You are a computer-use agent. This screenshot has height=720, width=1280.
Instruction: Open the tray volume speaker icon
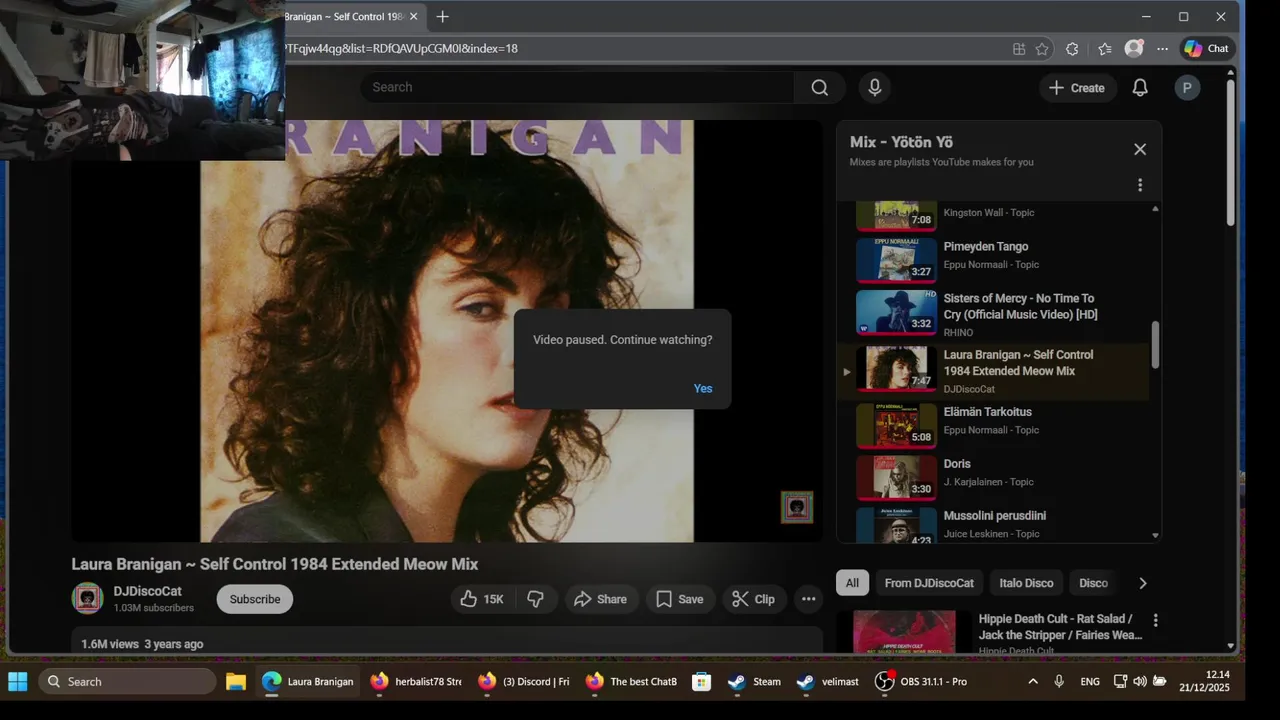tap(1140, 682)
